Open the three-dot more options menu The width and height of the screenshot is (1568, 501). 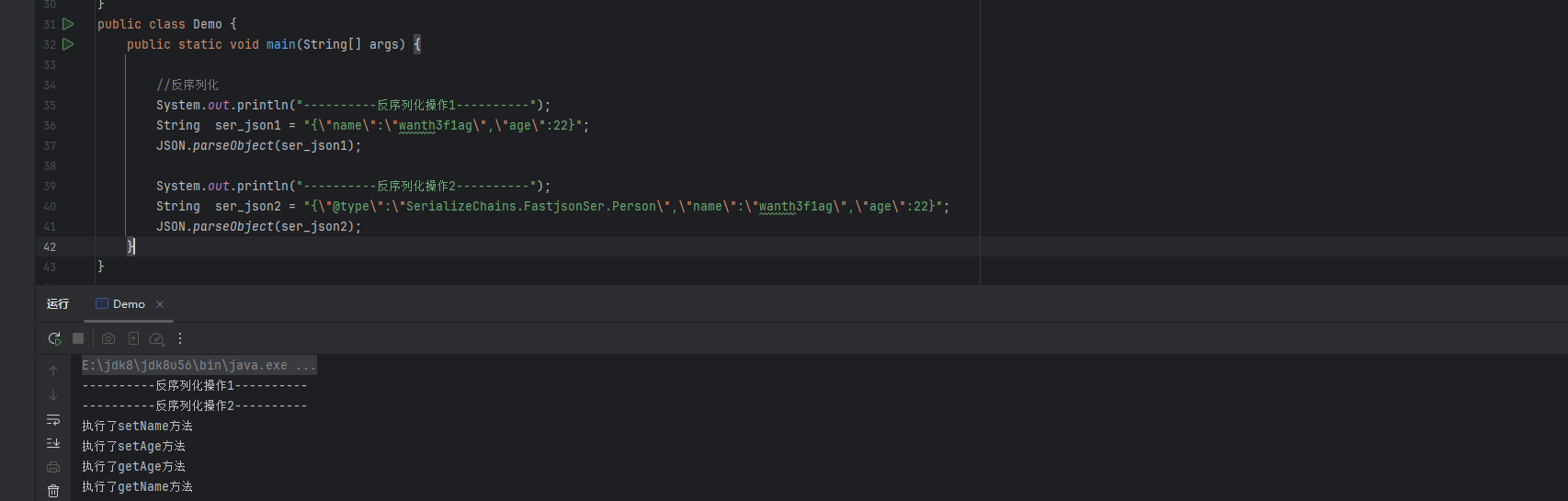[180, 338]
